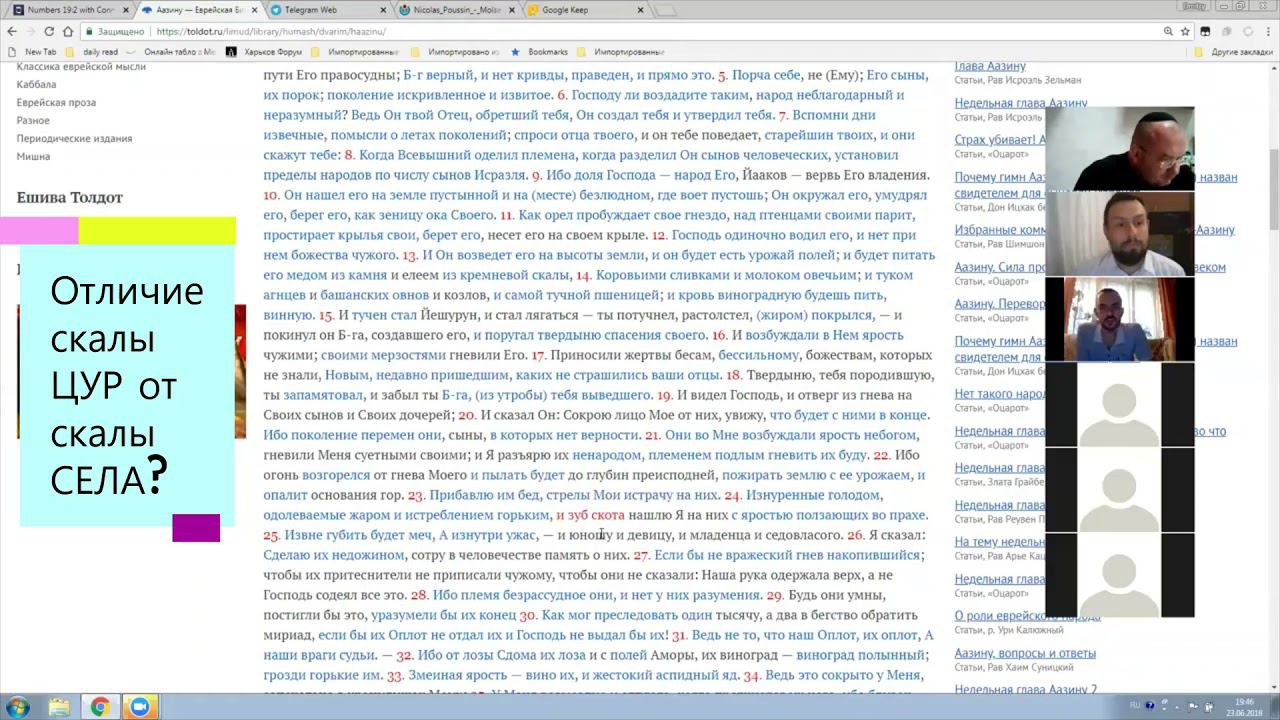Image resolution: width=1280 pixels, height=720 pixels.
Task: Click the 'Ешива Толдот' heading
Action: [70, 197]
